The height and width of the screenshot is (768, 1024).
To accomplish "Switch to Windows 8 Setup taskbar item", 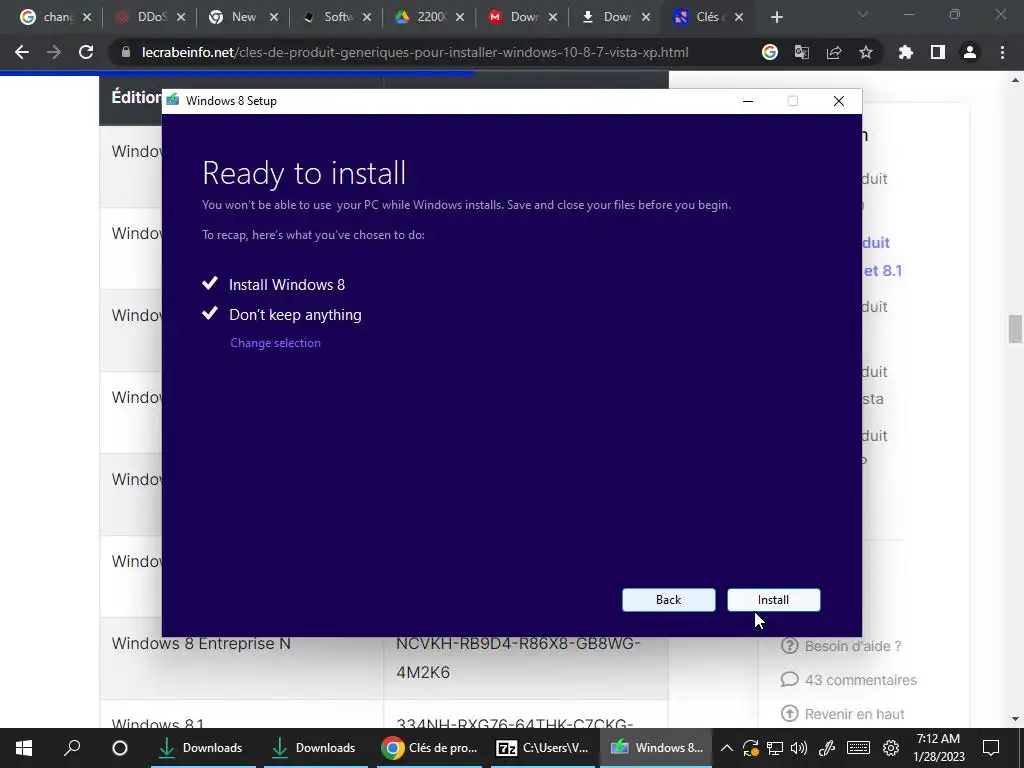I will pyautogui.click(x=656, y=748).
